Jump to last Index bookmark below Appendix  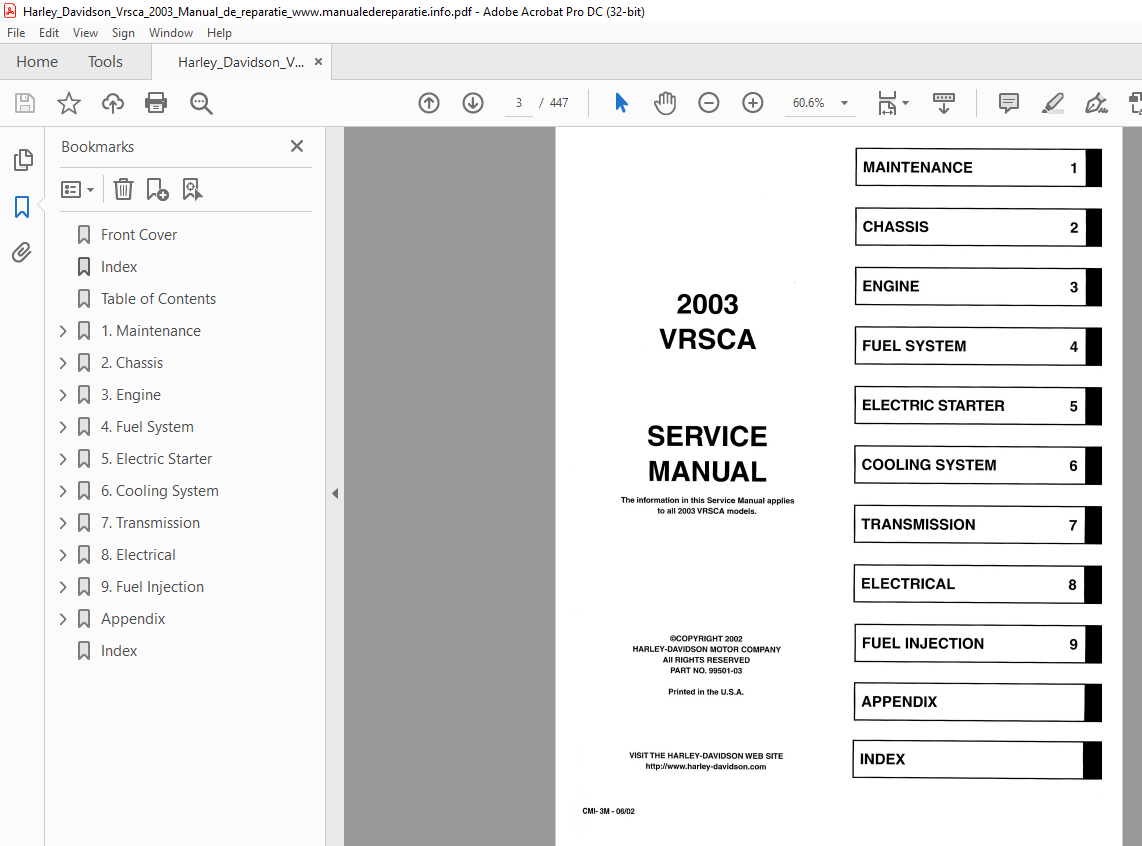(119, 651)
